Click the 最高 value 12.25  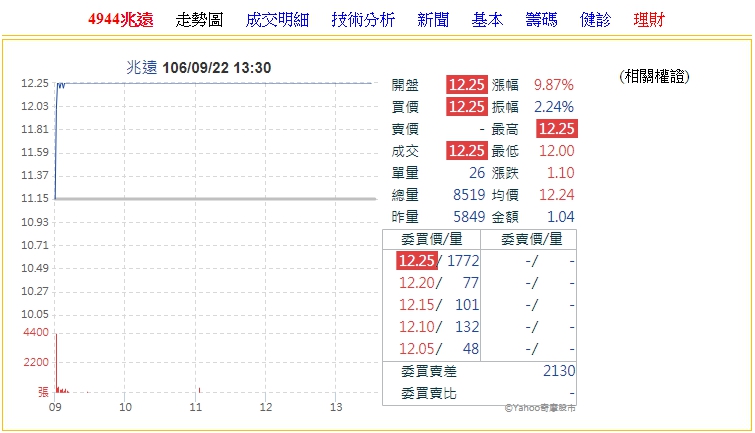click(557, 129)
